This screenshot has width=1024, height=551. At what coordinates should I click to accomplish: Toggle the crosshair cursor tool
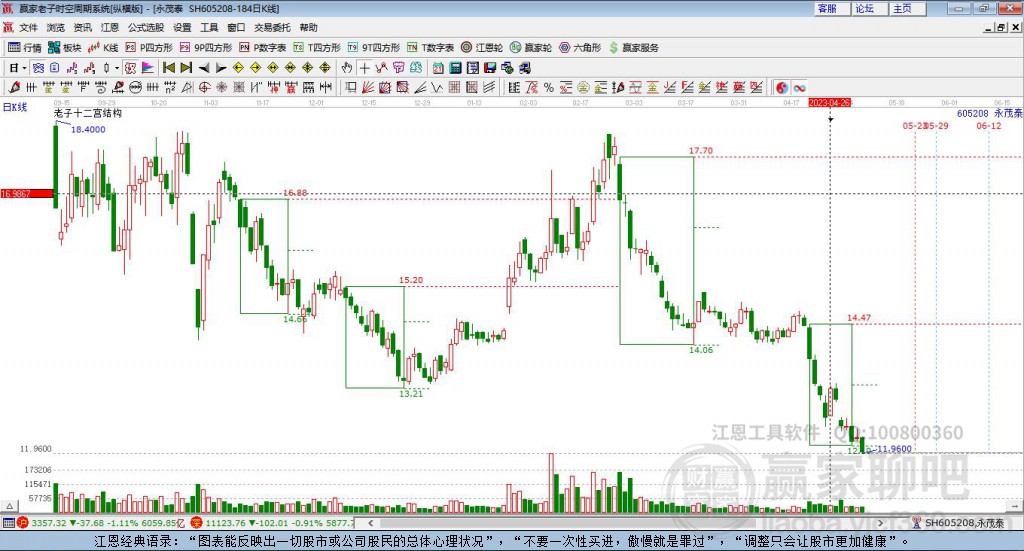365,68
